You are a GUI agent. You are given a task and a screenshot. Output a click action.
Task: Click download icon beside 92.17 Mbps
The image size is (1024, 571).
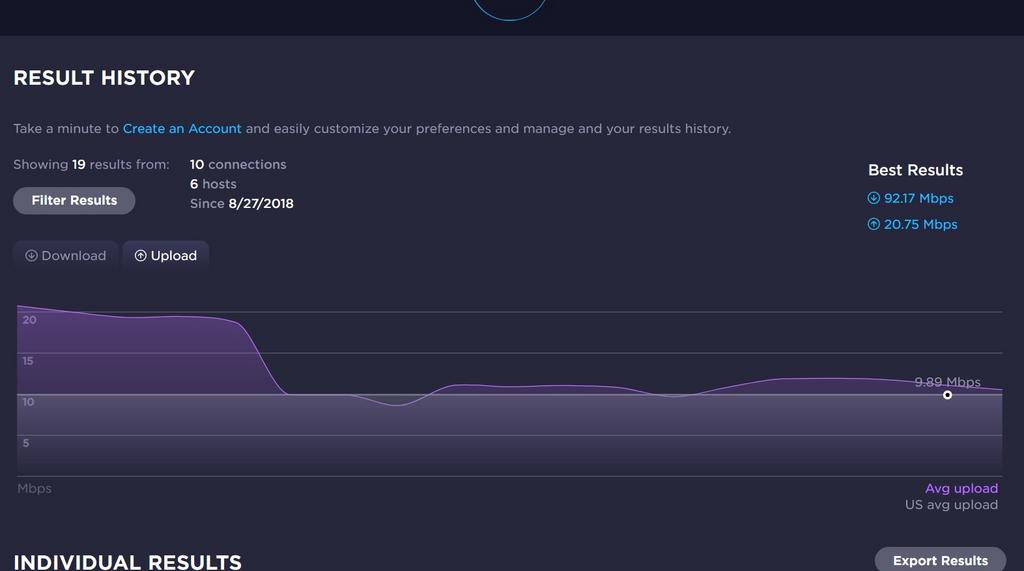[x=873, y=198]
